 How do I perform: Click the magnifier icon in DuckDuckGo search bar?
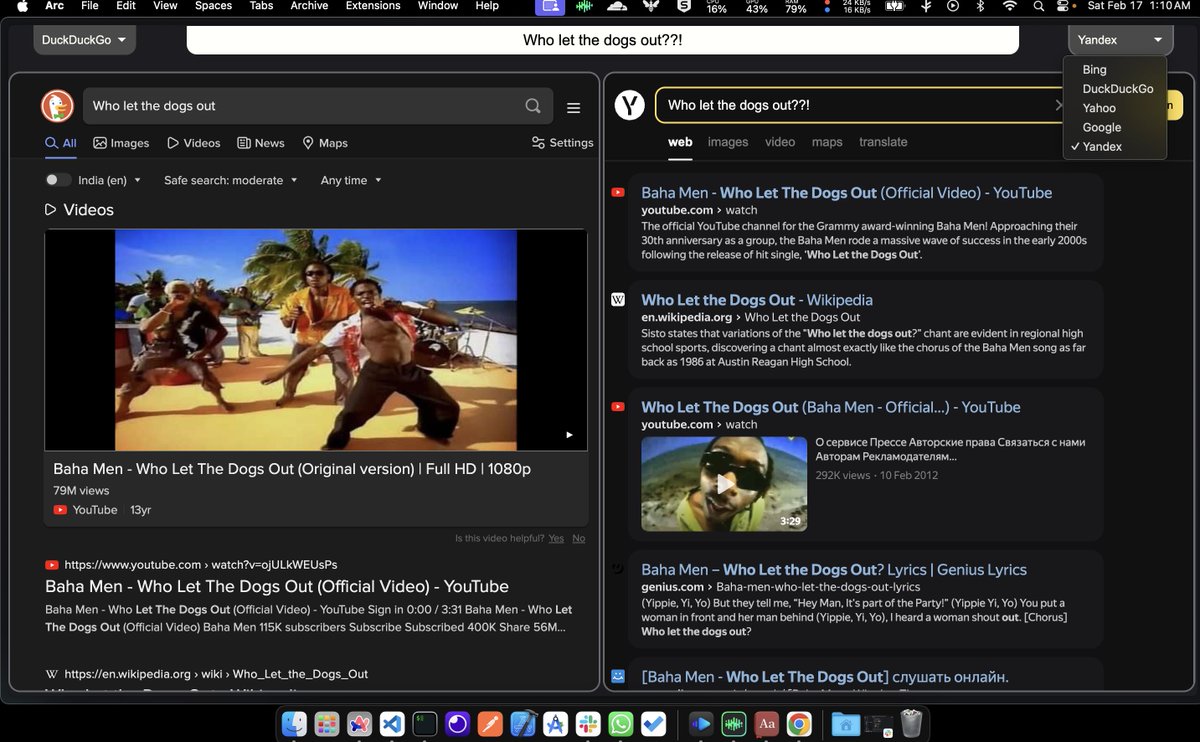533,105
